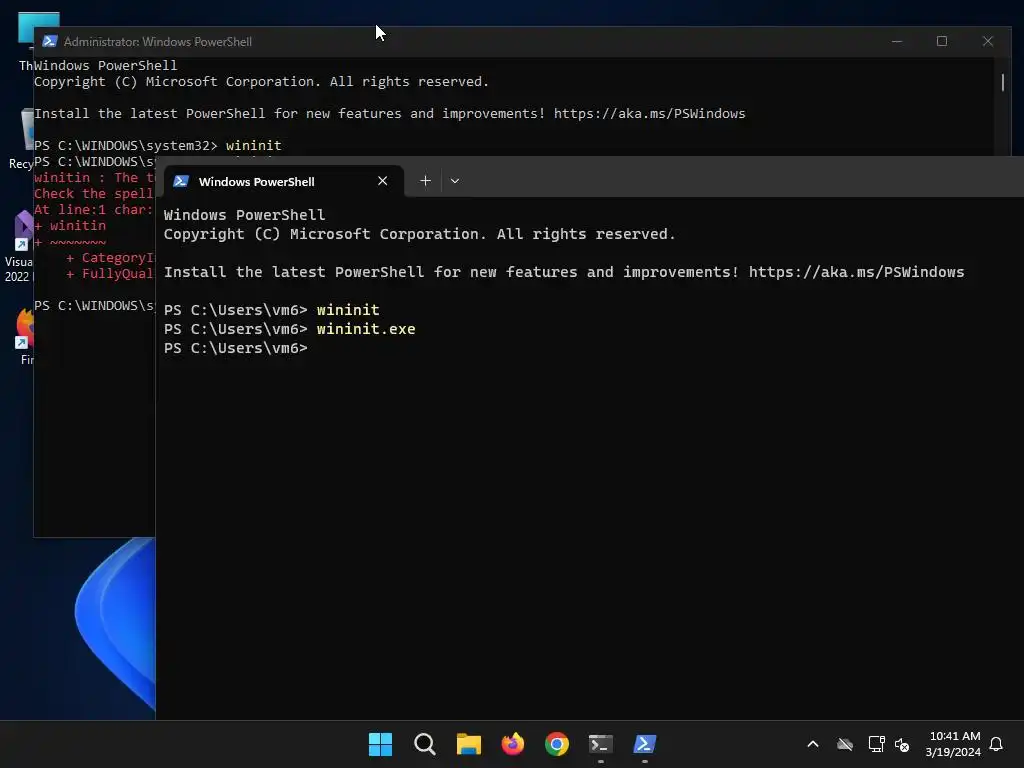1024x768 pixels.
Task: Maximize the Administrator PowerShell window
Action: (942, 41)
